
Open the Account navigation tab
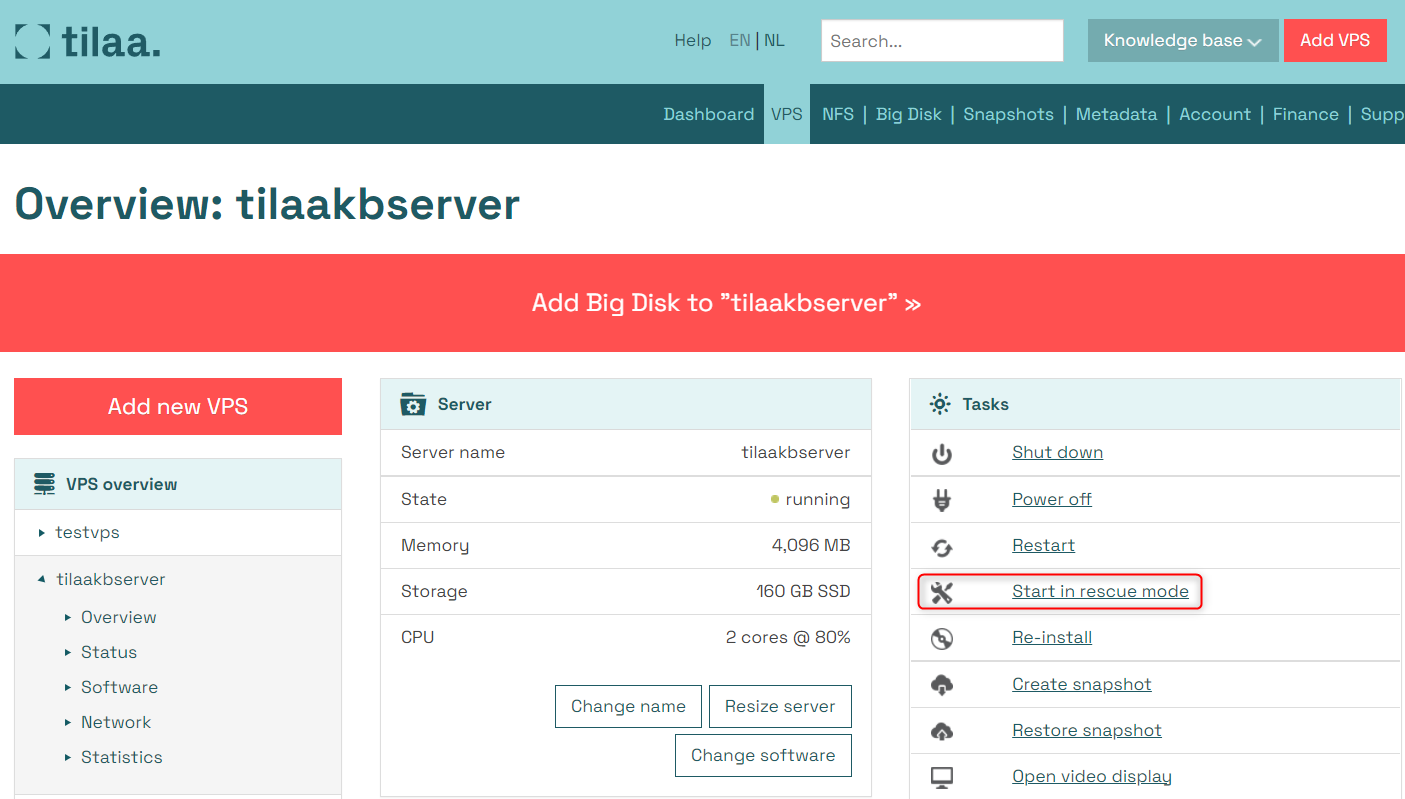tap(1215, 114)
